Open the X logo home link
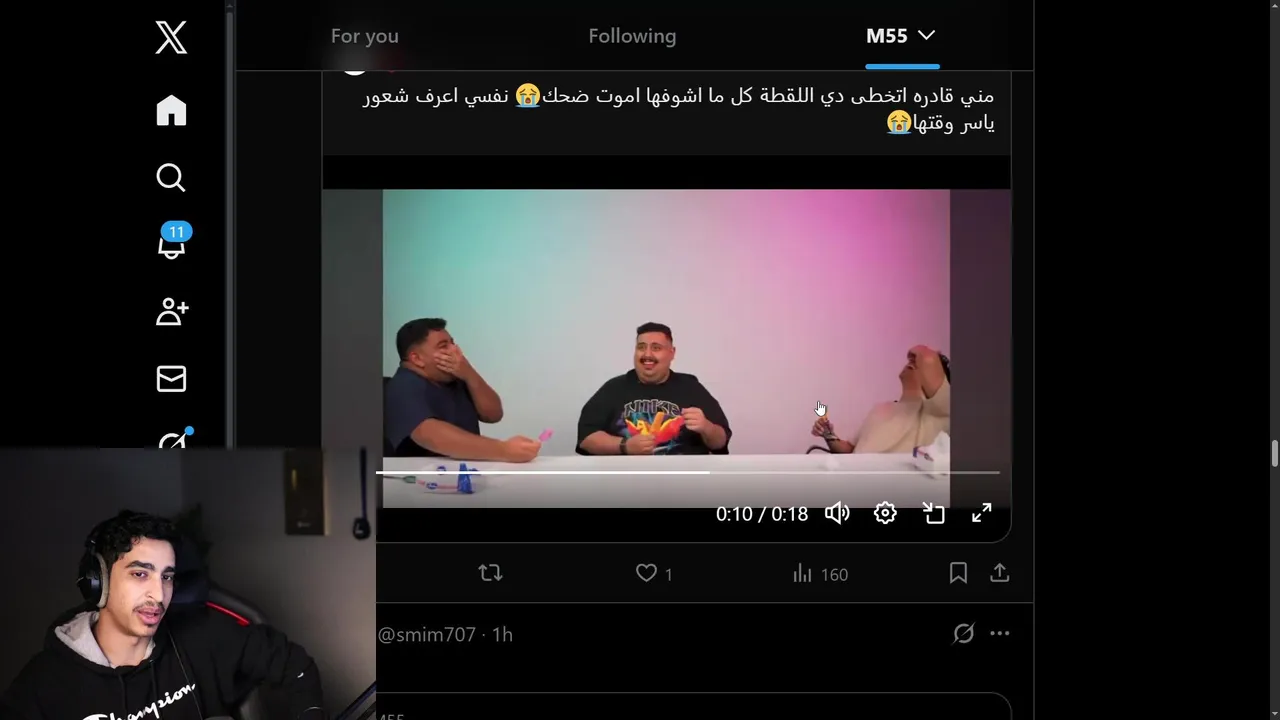The image size is (1280, 720). [171, 38]
